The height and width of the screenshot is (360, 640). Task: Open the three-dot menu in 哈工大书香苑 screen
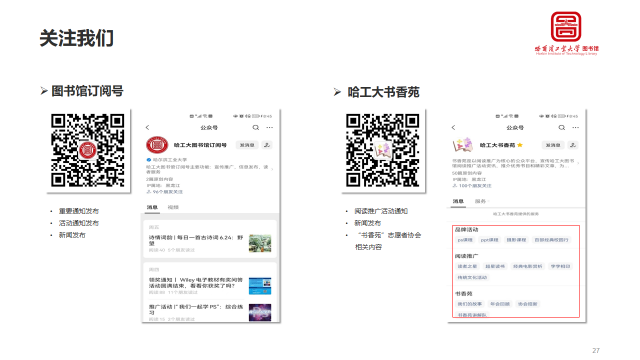[x=576, y=128]
